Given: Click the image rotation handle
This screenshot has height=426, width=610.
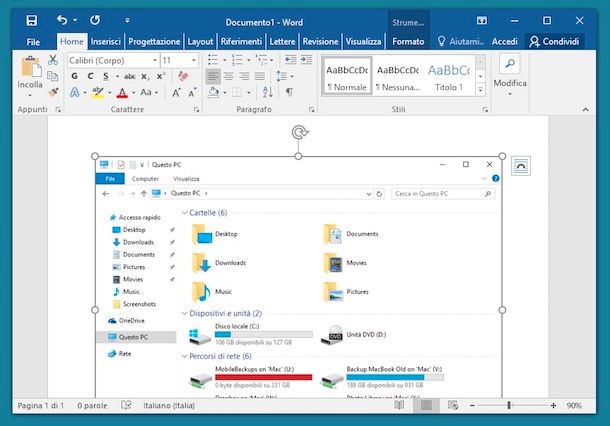Looking at the screenshot, I should point(298,133).
